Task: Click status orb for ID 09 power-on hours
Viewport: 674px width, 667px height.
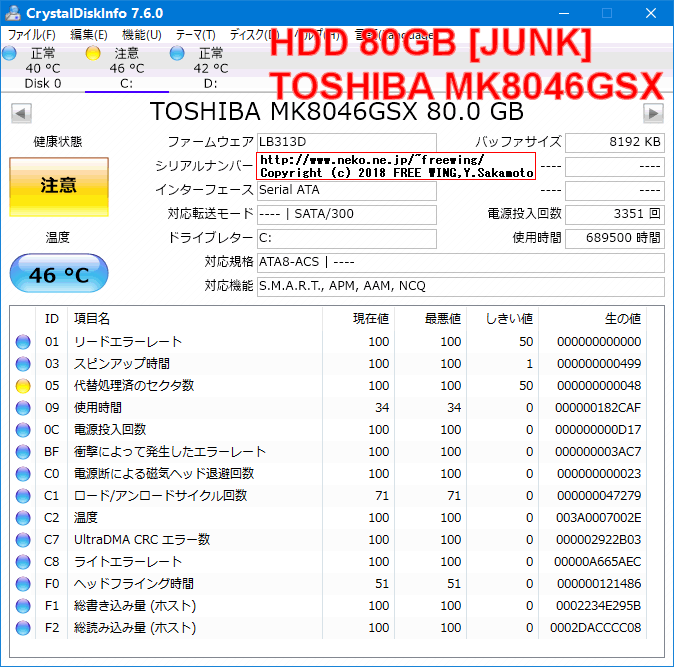Action: coord(23,408)
